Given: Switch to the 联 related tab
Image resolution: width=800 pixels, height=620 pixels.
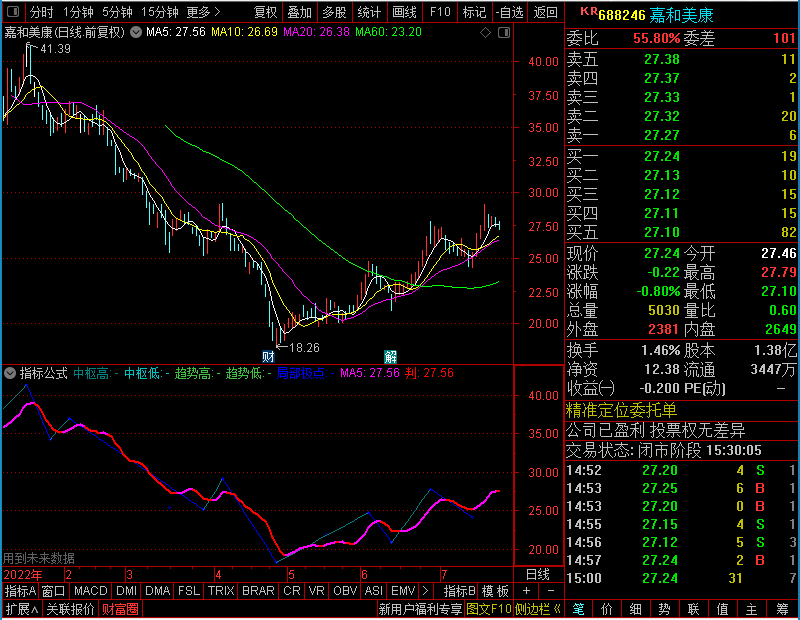Looking at the screenshot, I should (693, 609).
